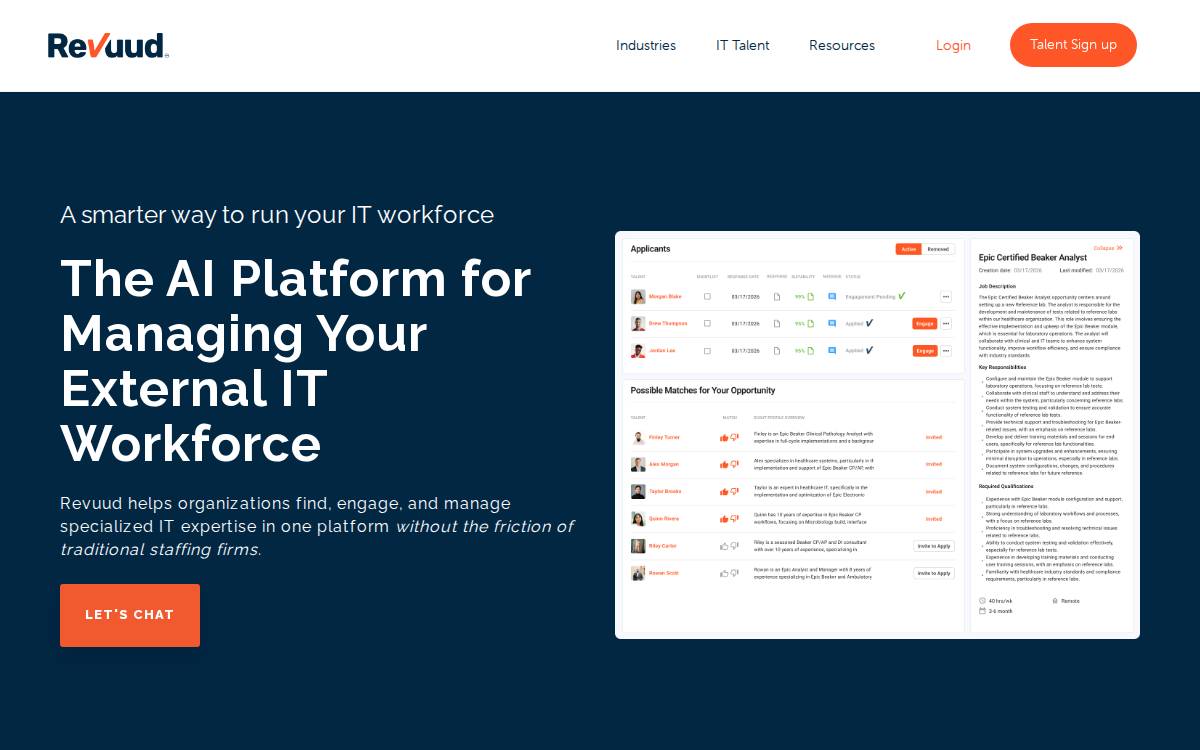This screenshot has height=750, width=1200.
Task: Open the Resources menu
Action: click(842, 45)
